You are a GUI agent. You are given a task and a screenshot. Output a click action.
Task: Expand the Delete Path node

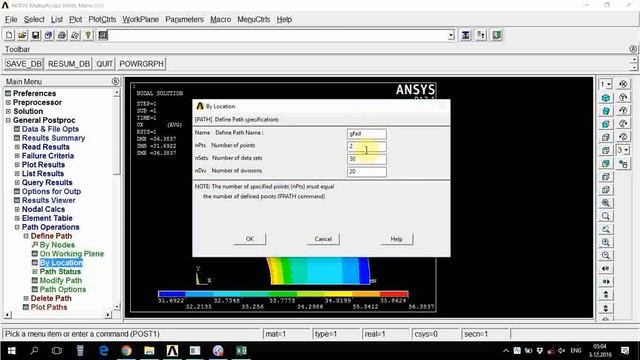coord(26,298)
